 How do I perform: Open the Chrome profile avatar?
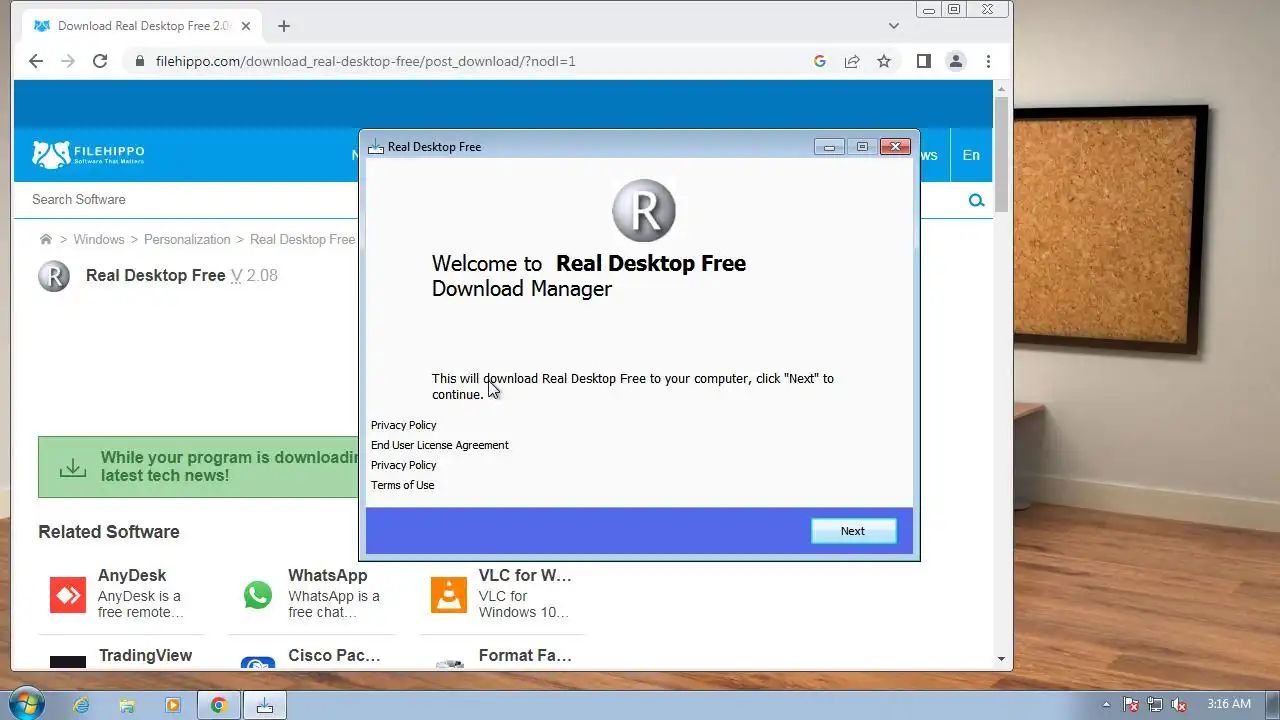point(956,61)
